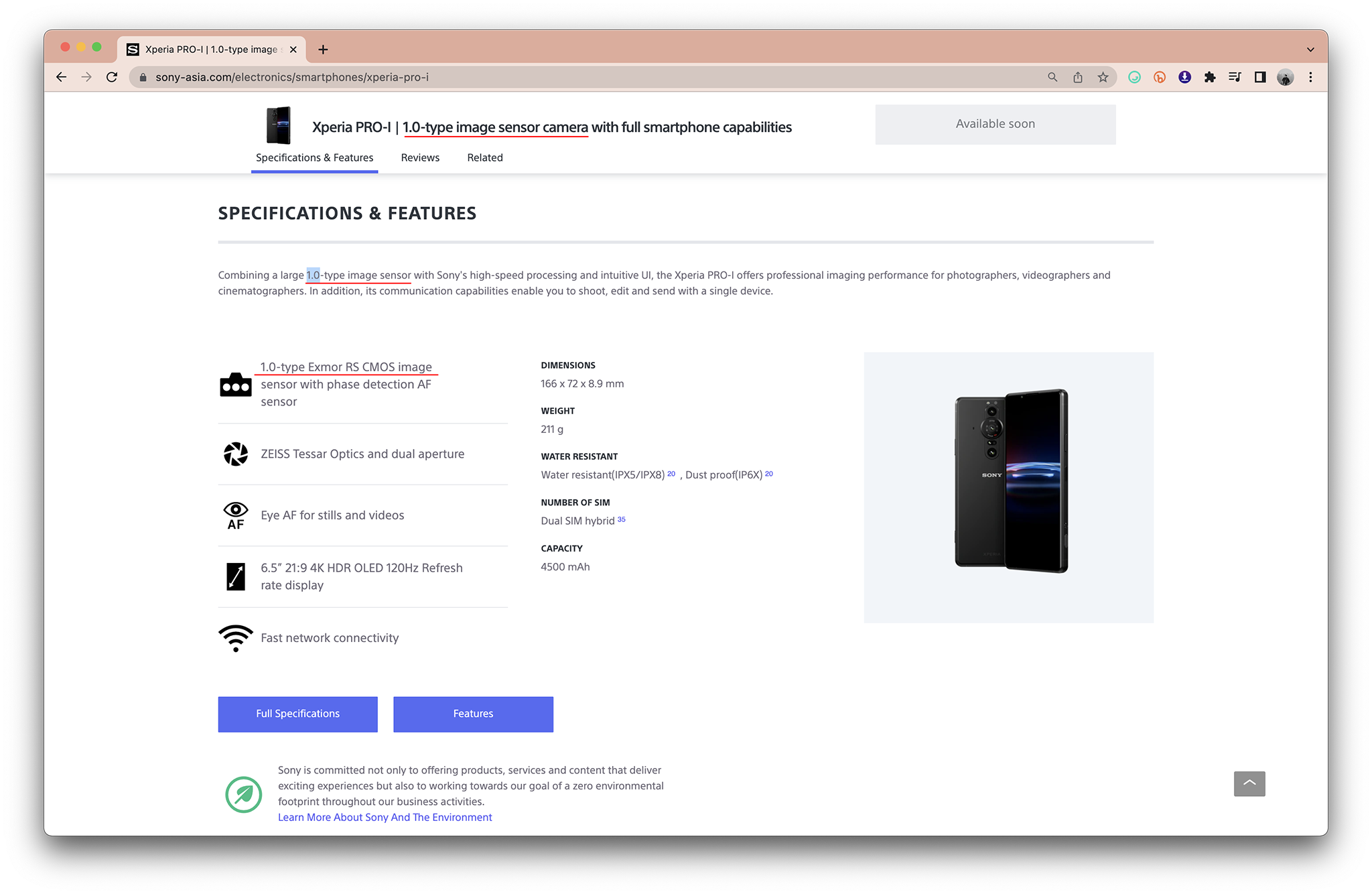Viewport: 1372px width, 894px height.
Task: Open Full Specifications
Action: [297, 714]
